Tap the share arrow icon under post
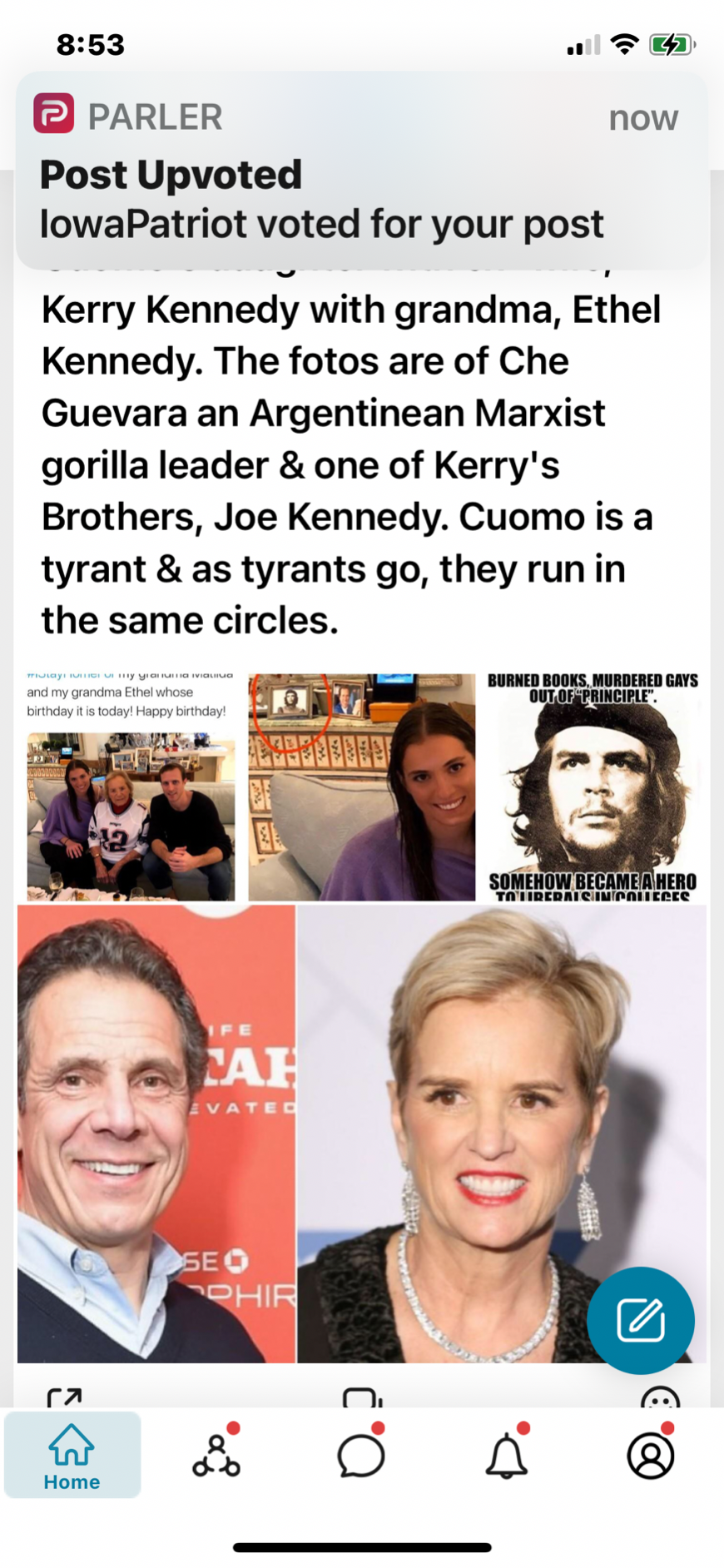 click(x=64, y=1397)
